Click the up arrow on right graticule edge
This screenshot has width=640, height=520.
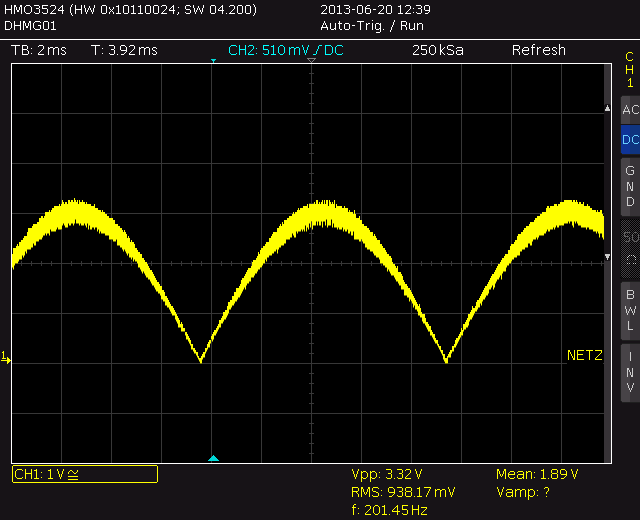point(607,108)
